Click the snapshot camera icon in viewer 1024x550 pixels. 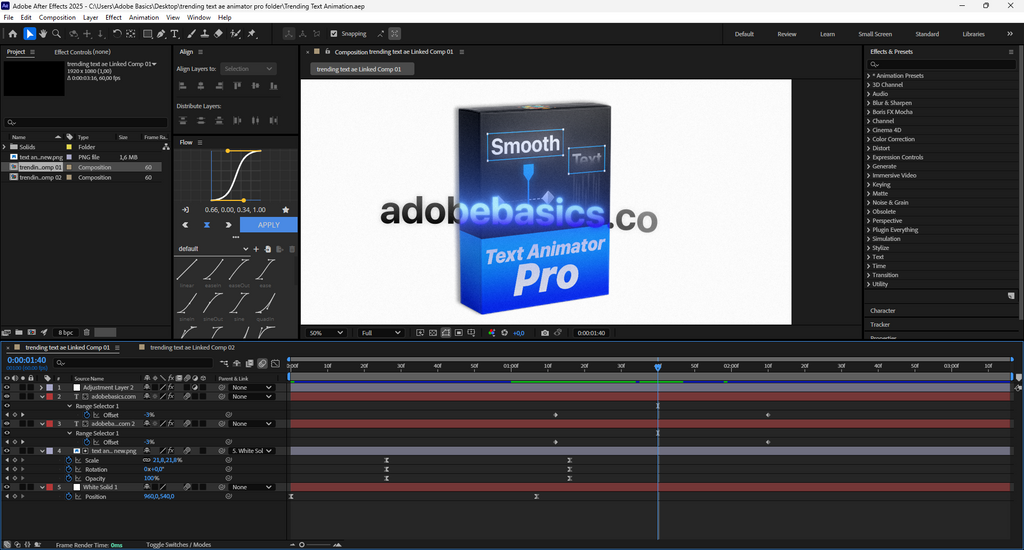tap(545, 333)
